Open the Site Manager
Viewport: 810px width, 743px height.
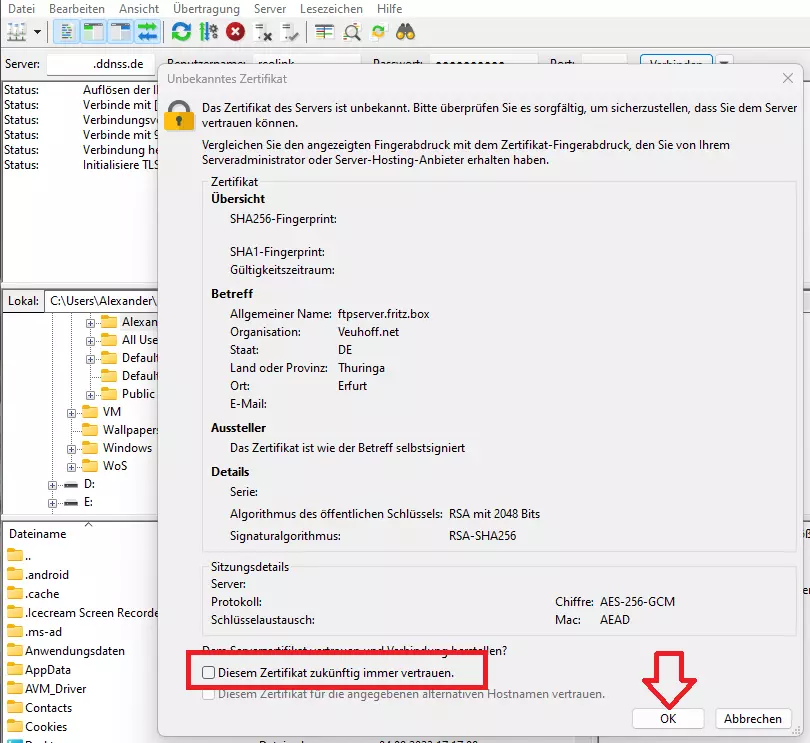(14, 31)
